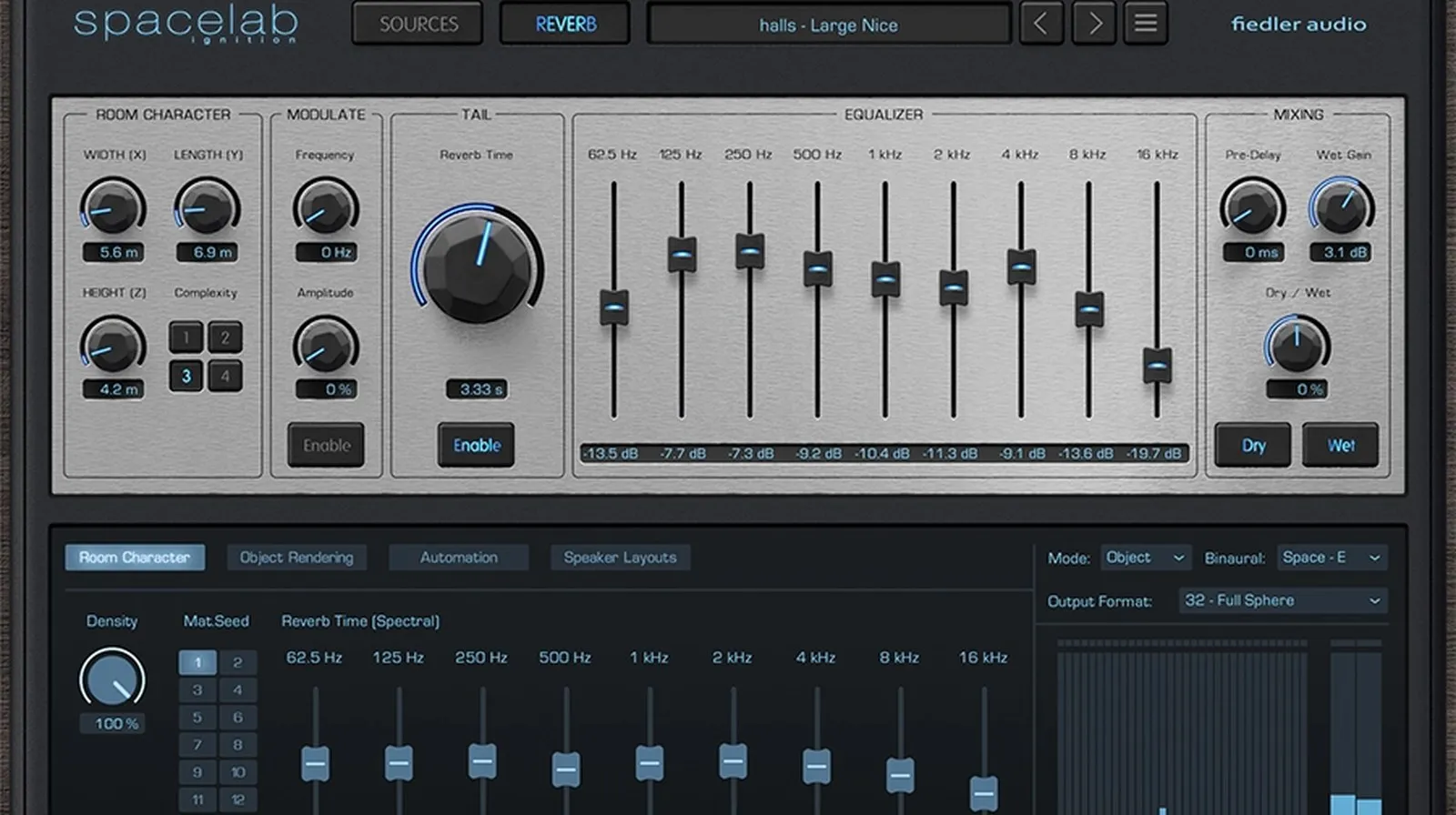Click the Wet button in Mixing

(x=1340, y=445)
